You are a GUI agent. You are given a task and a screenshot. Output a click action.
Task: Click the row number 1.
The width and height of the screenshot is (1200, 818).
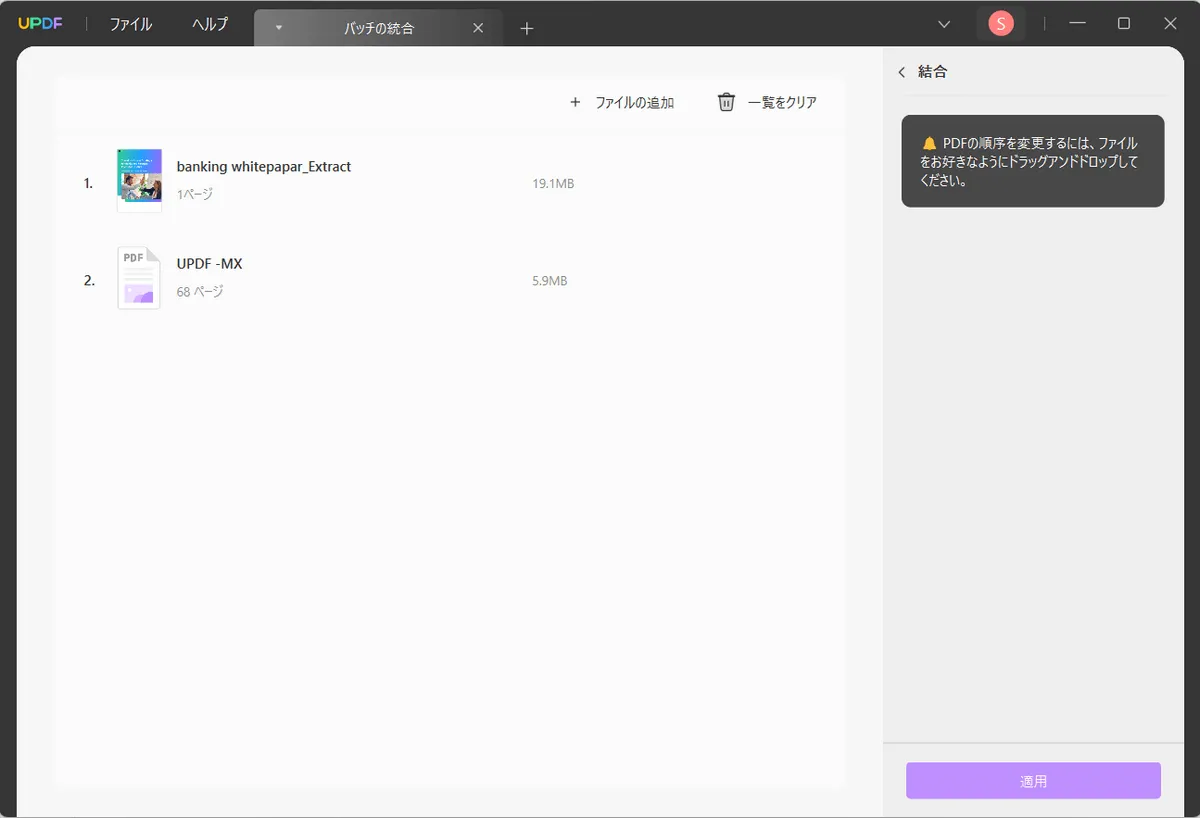pyautogui.click(x=88, y=184)
